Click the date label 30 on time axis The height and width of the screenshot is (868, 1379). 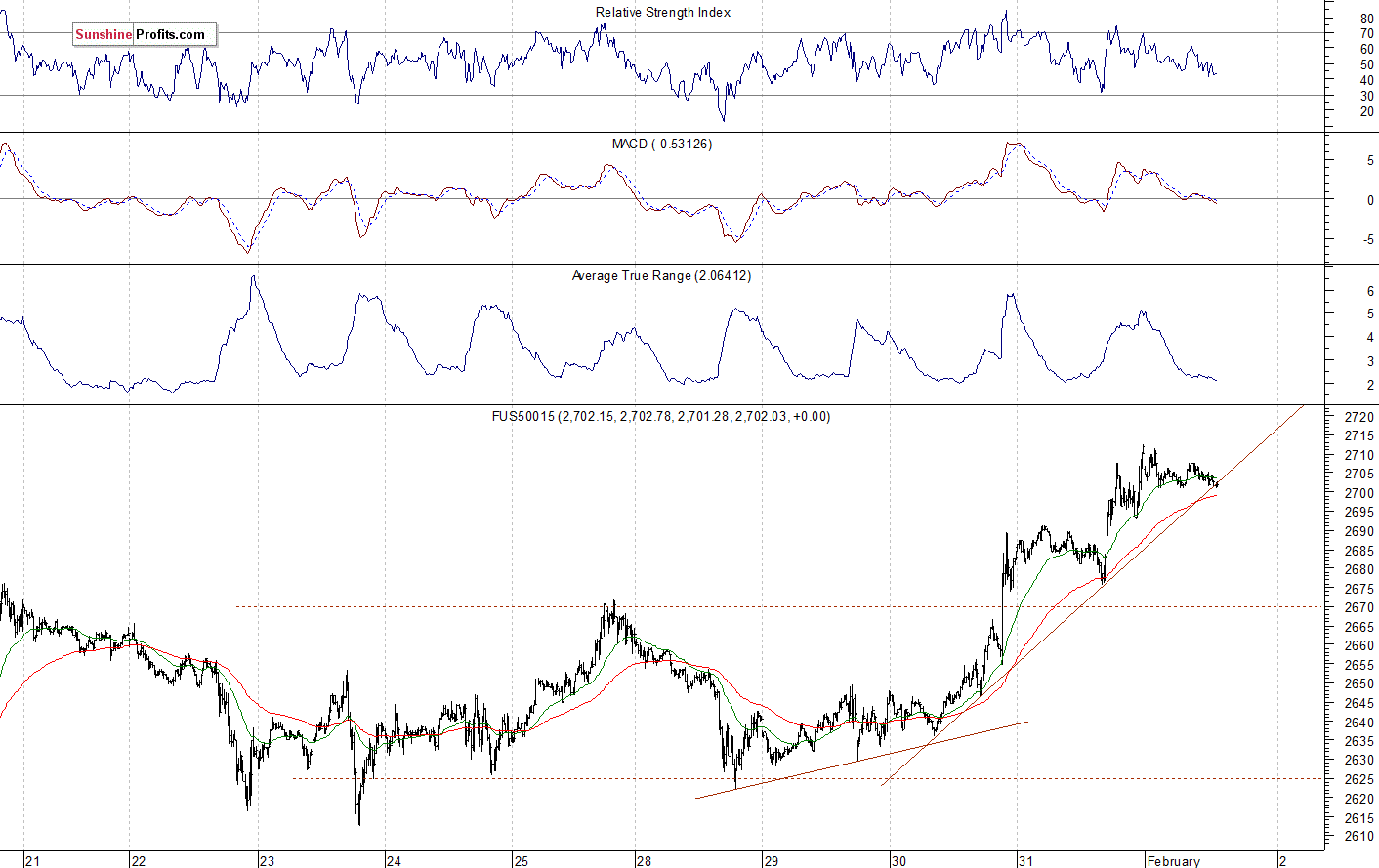point(898,861)
